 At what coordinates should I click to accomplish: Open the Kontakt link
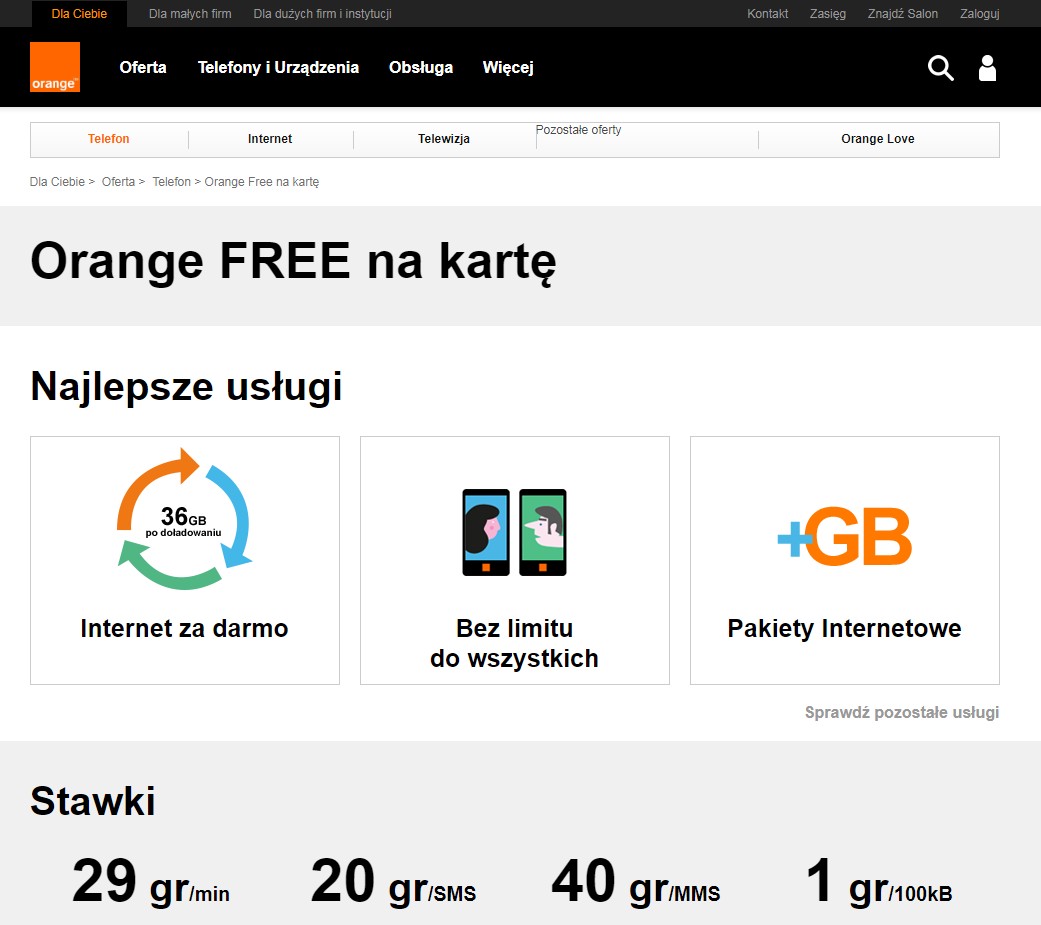[767, 13]
